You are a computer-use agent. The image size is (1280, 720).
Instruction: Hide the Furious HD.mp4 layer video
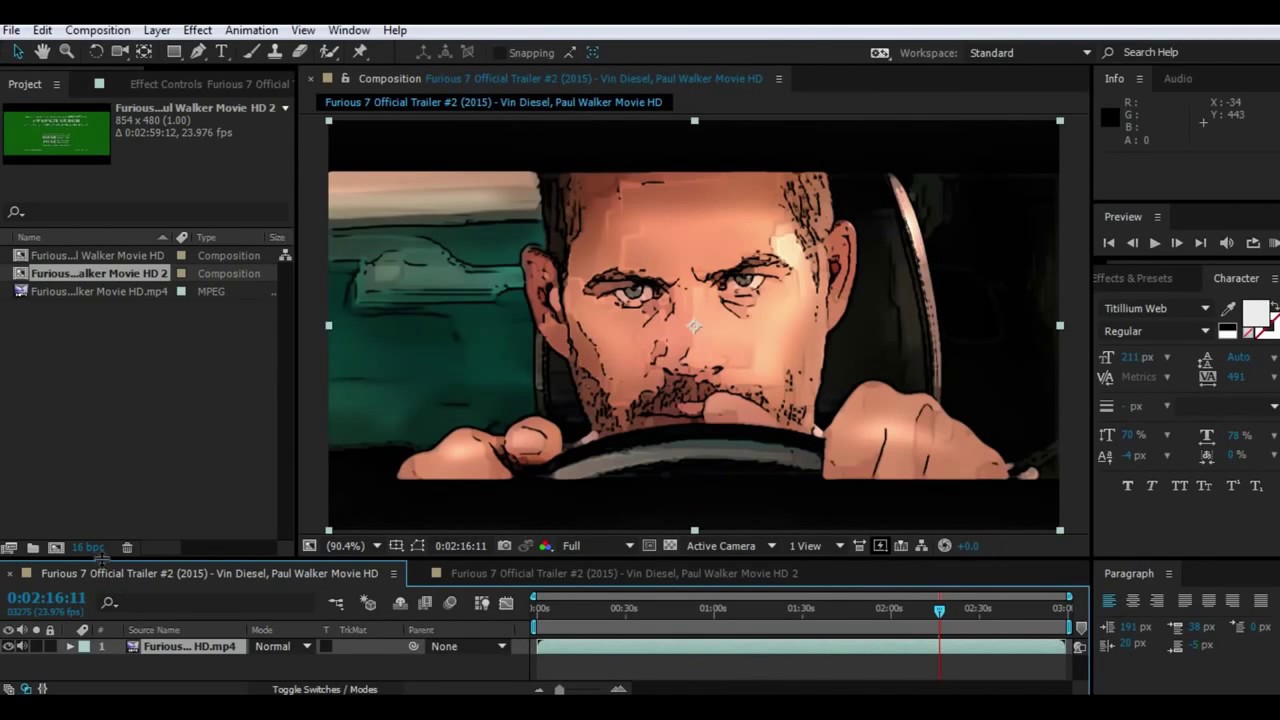click(8, 647)
